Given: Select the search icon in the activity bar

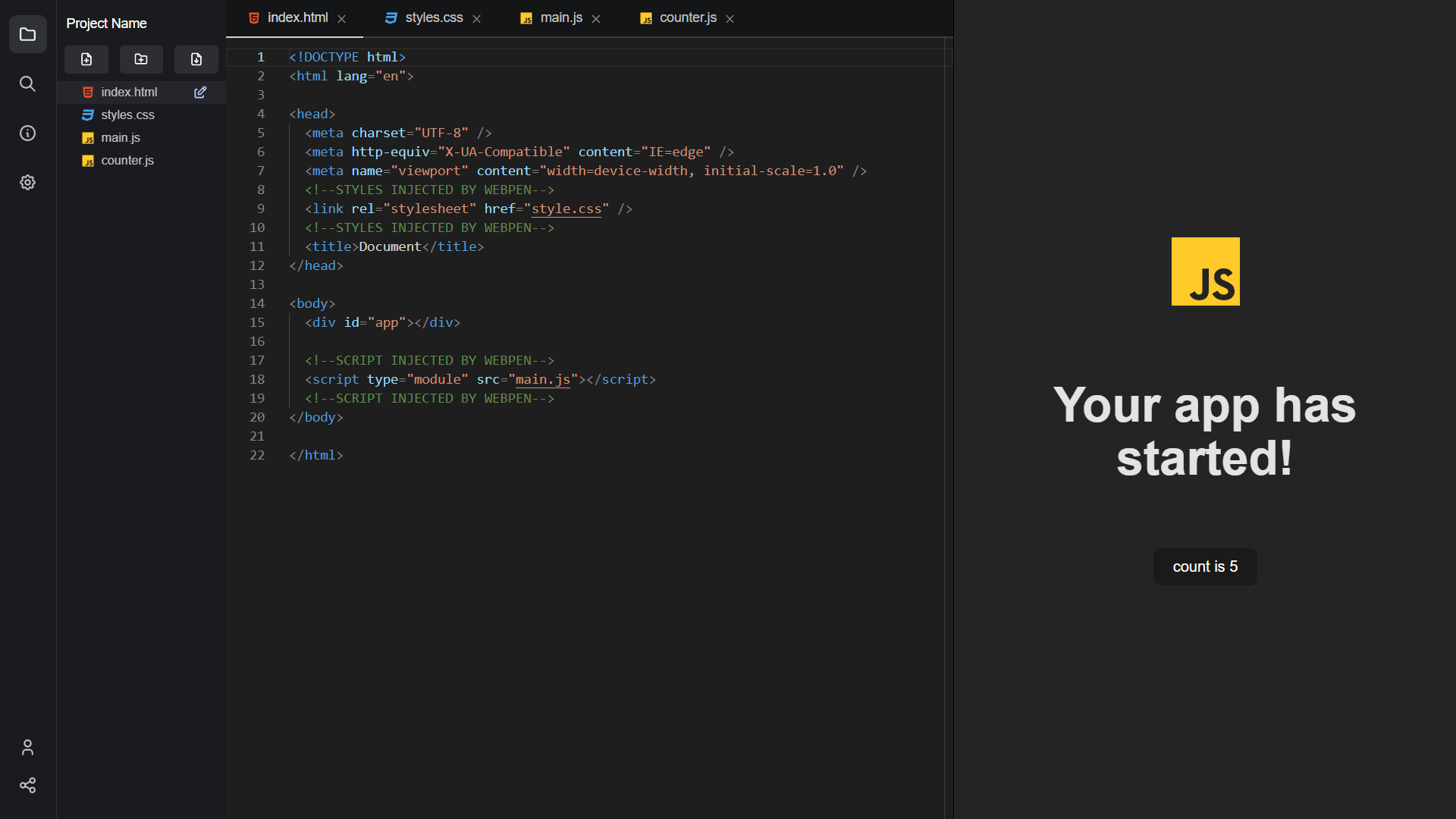Looking at the screenshot, I should tap(28, 84).
